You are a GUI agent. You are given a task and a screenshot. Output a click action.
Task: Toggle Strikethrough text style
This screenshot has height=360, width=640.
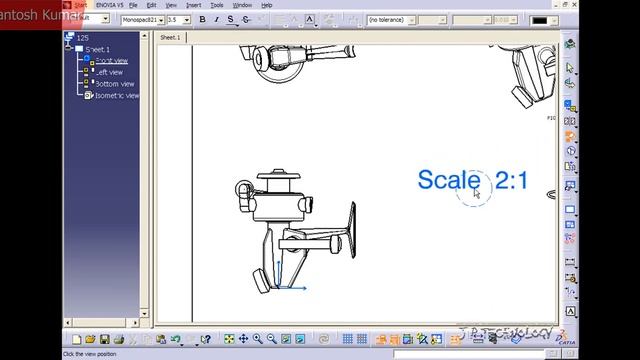click(x=246, y=20)
